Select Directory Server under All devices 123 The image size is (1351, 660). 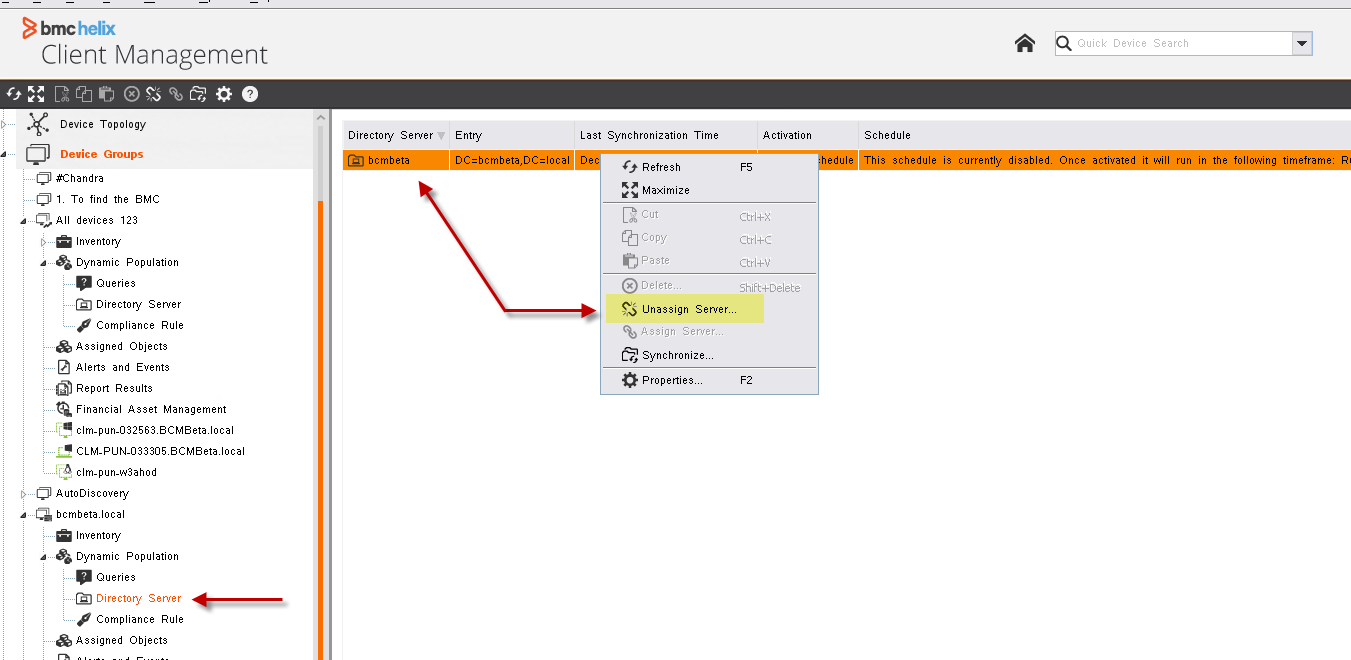click(x=139, y=304)
